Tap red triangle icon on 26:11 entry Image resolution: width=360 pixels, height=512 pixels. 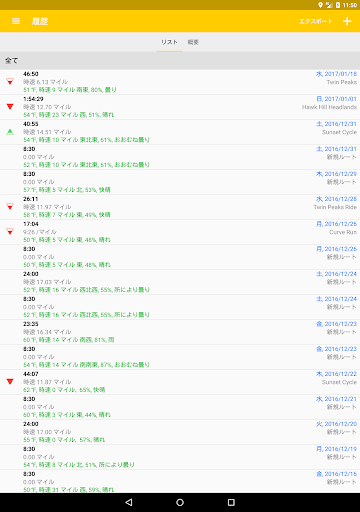pos(10,207)
